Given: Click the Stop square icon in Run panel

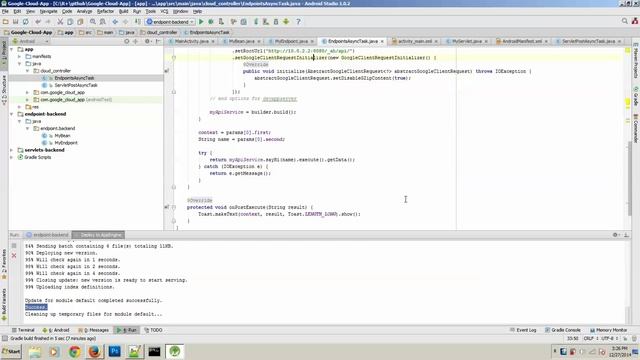Looking at the screenshot, I should 14,246.
